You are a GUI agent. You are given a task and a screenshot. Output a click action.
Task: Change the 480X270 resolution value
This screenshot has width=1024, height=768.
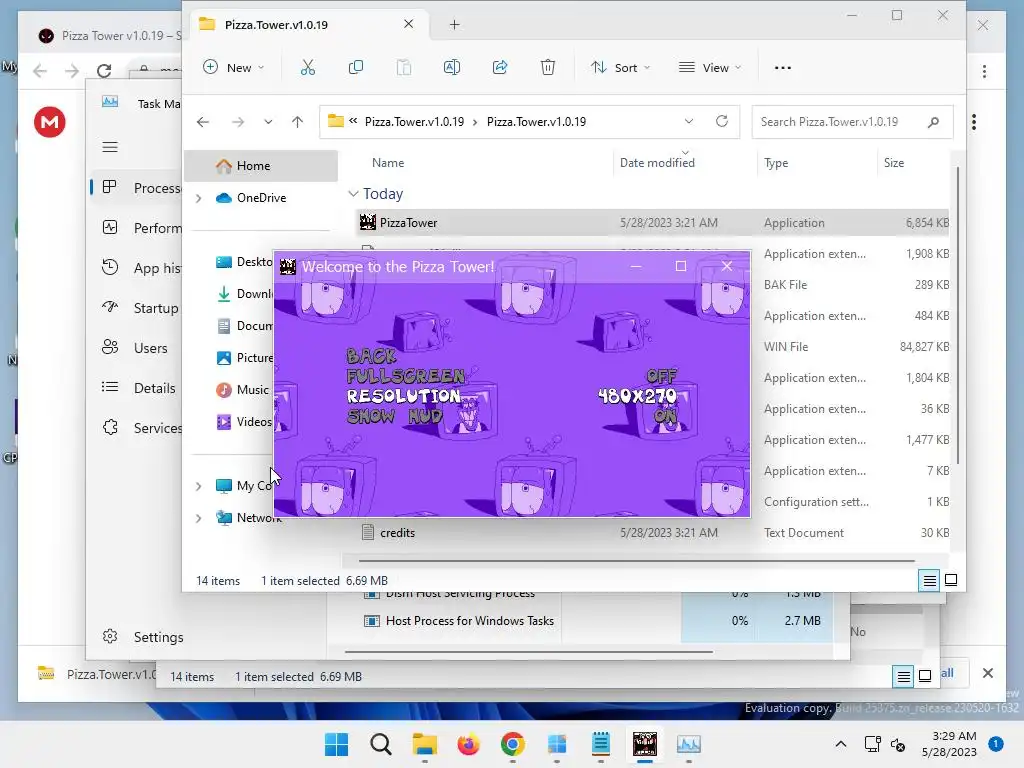637,396
